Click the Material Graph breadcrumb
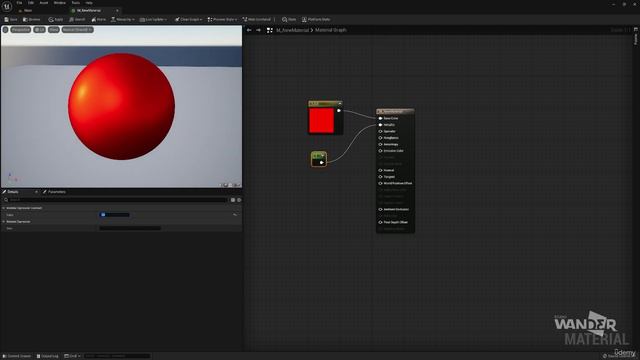 331,30
